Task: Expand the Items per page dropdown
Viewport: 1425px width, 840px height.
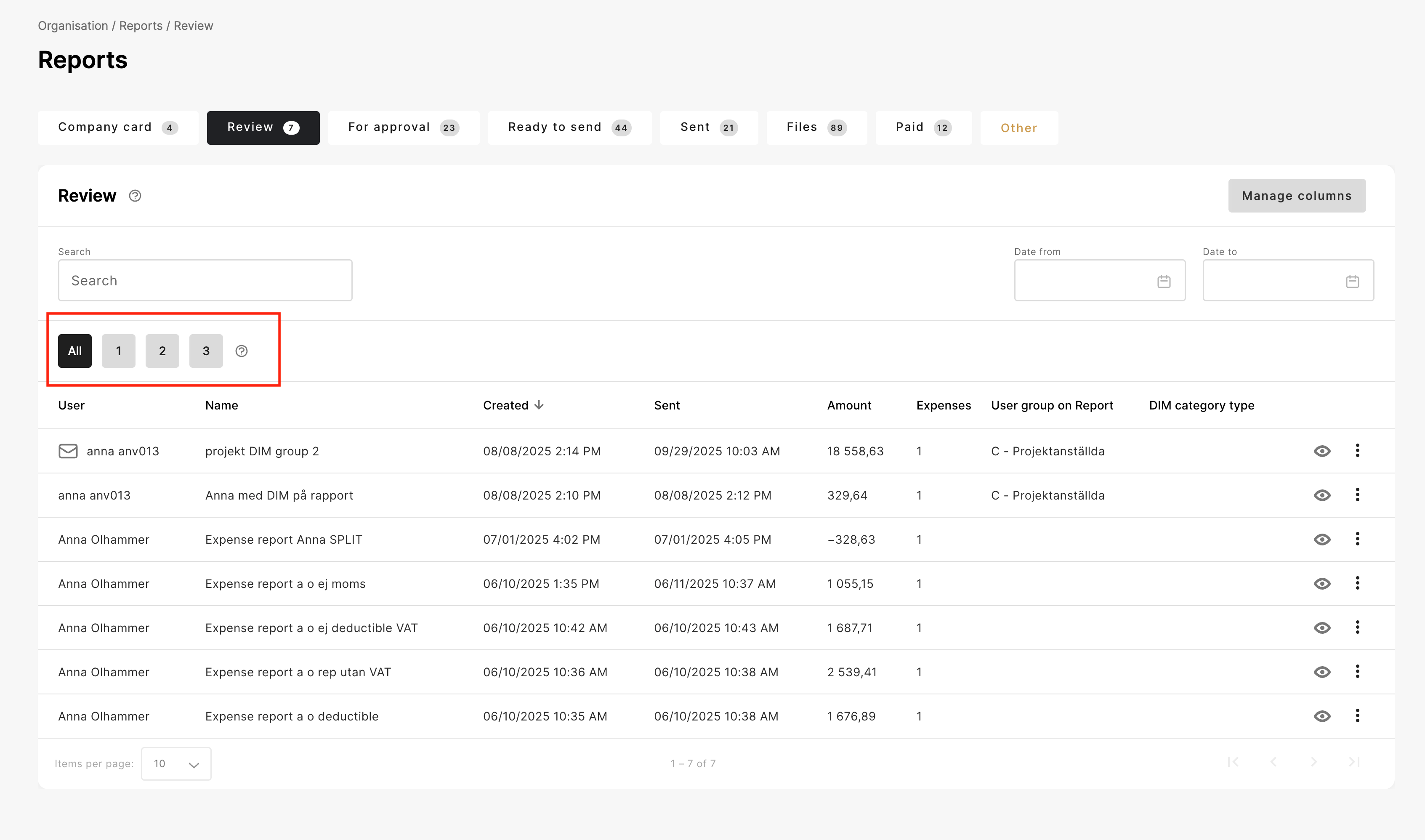Action: click(176, 763)
